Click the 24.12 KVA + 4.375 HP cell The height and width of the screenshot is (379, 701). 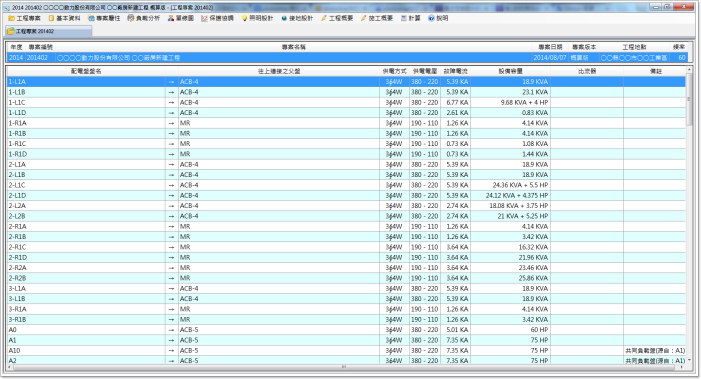[x=510, y=195]
